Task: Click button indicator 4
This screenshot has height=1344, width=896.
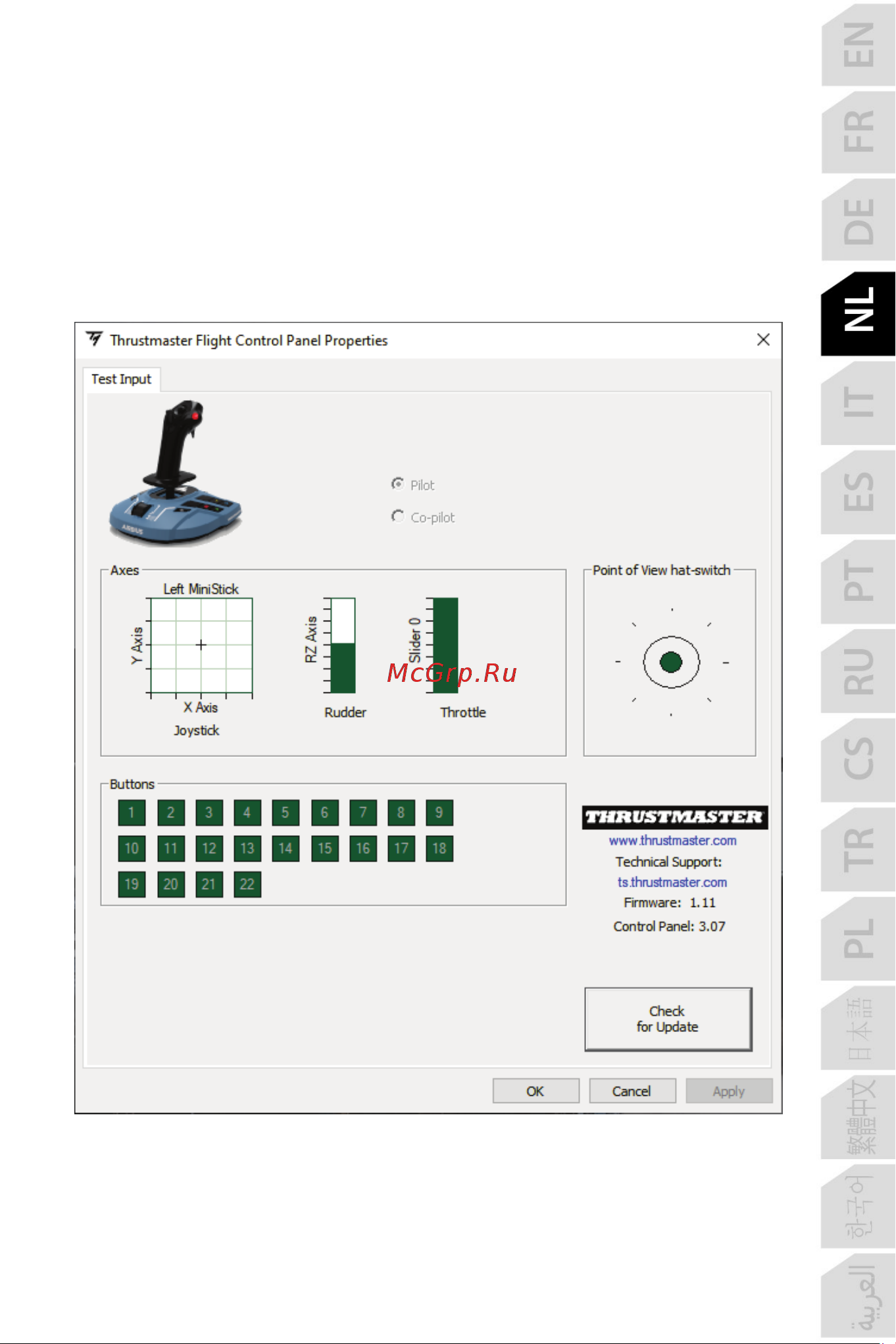Action: (247, 813)
